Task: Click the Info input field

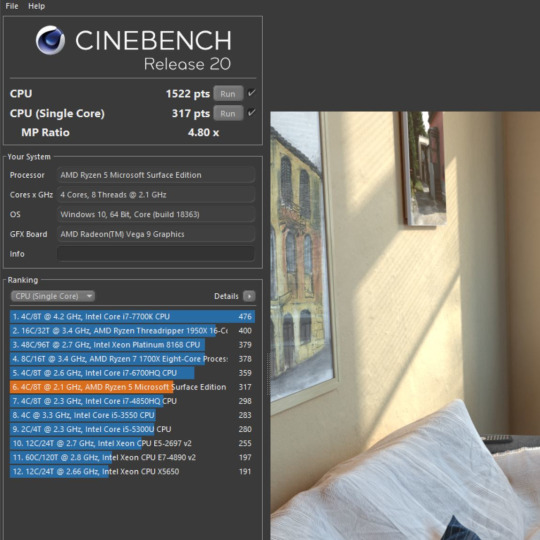Action: [156, 254]
